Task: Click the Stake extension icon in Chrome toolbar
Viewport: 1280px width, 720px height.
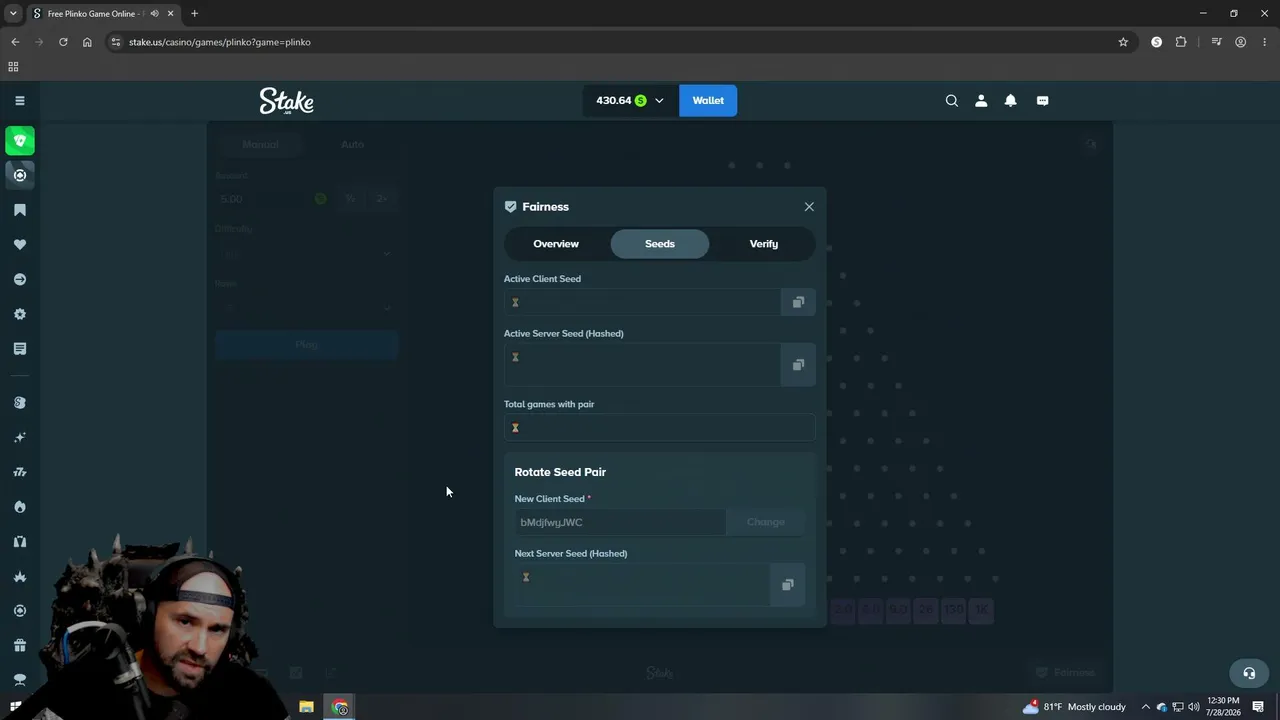Action: (1157, 42)
